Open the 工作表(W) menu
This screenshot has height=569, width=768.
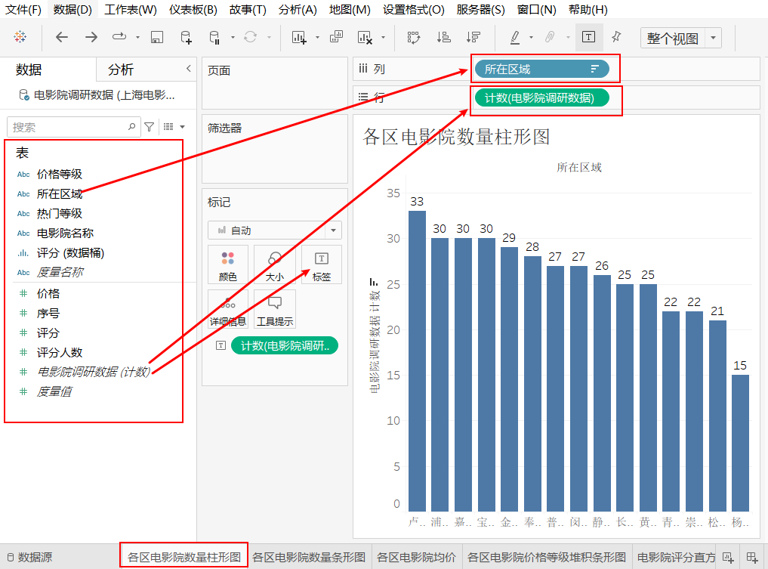point(130,10)
